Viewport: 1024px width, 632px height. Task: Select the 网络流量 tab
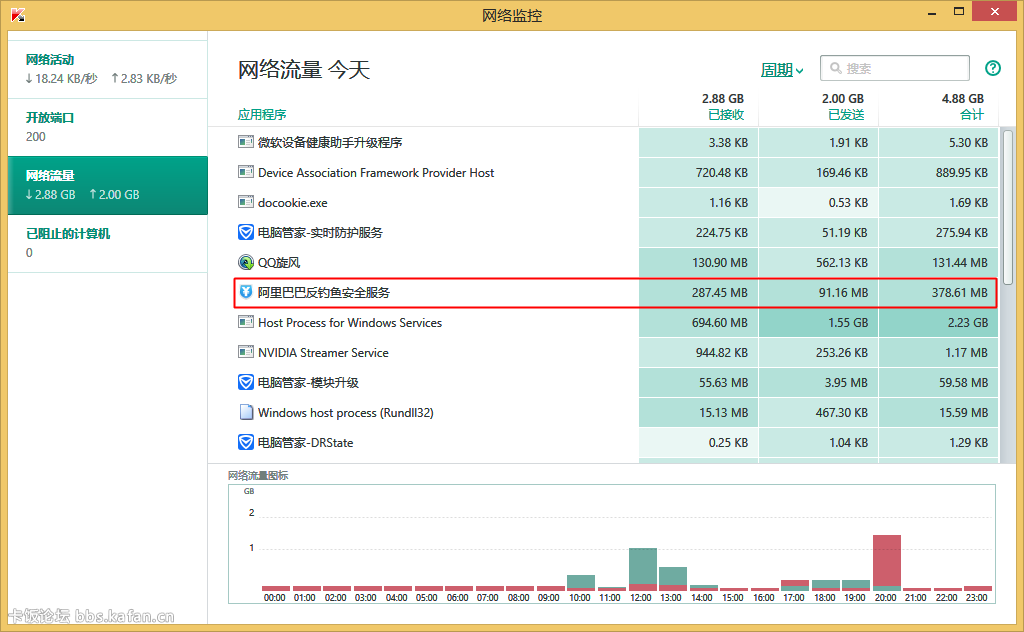coord(108,185)
